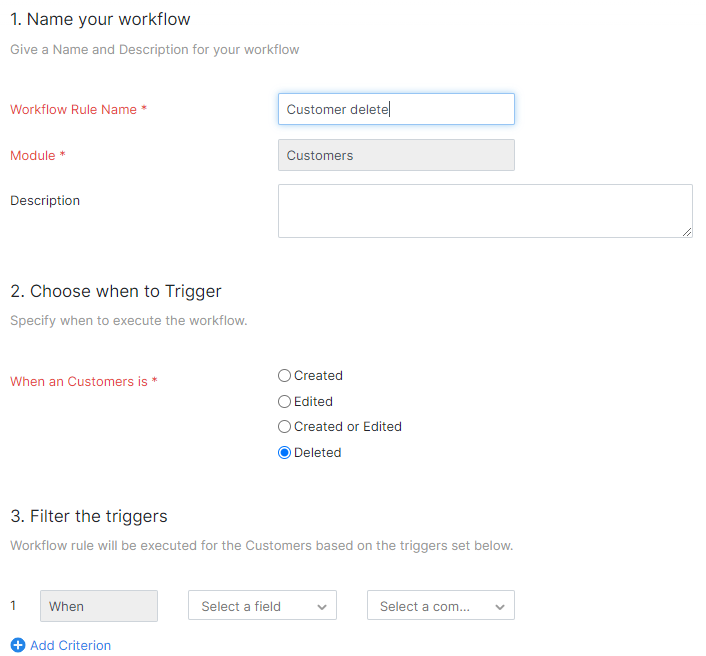Select the Edited radio button
Image resolution: width=706 pixels, height=656 pixels.
[x=284, y=401]
